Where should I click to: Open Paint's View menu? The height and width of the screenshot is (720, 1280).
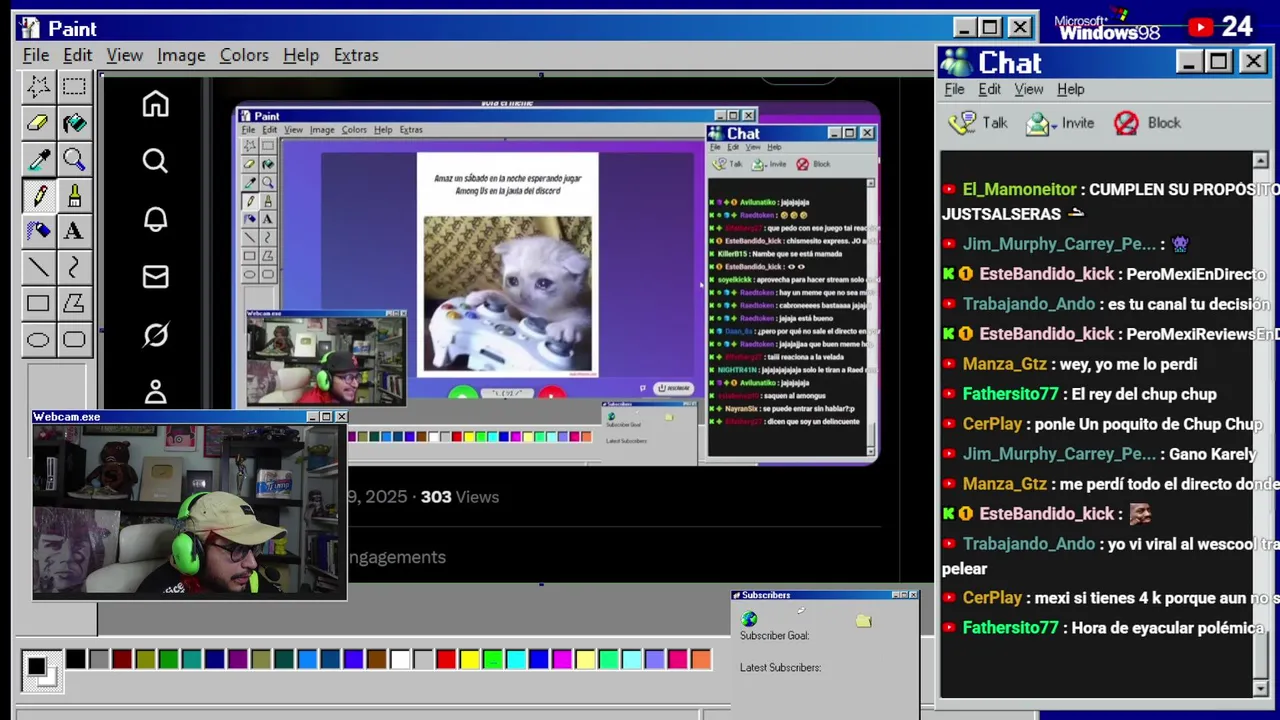click(x=125, y=55)
